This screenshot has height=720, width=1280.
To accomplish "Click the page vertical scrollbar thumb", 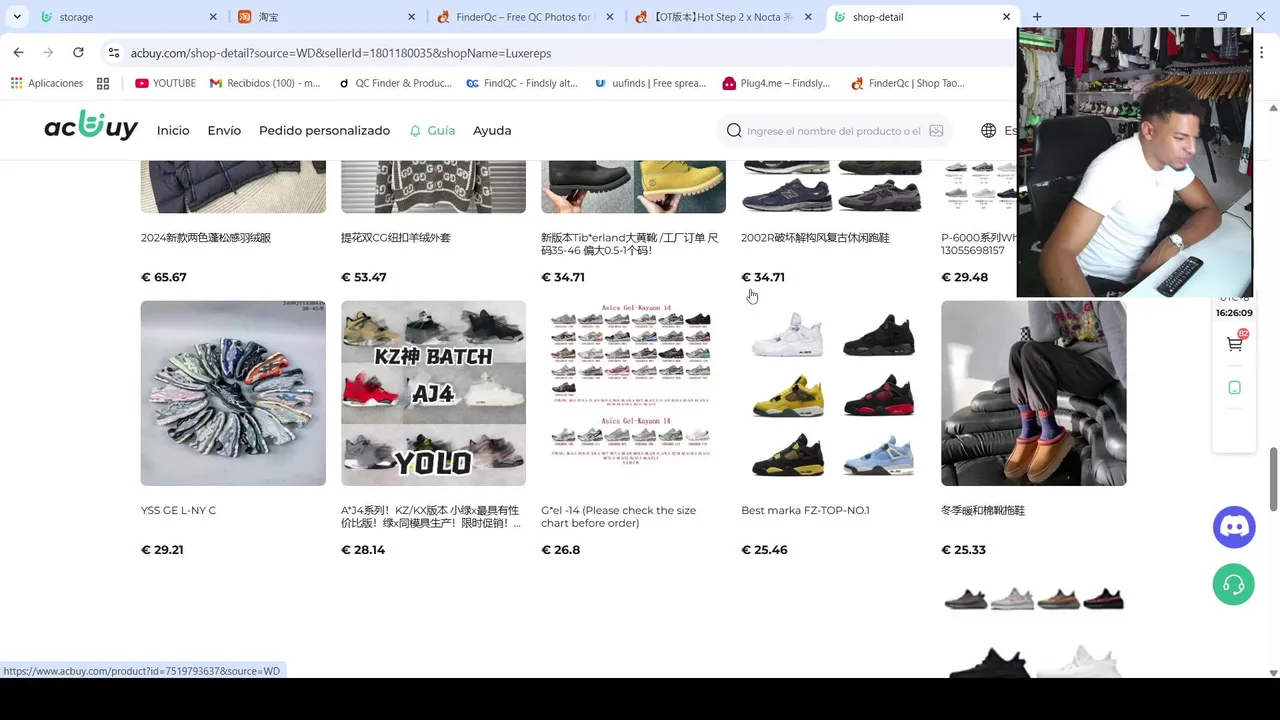I will pos(1273,479).
